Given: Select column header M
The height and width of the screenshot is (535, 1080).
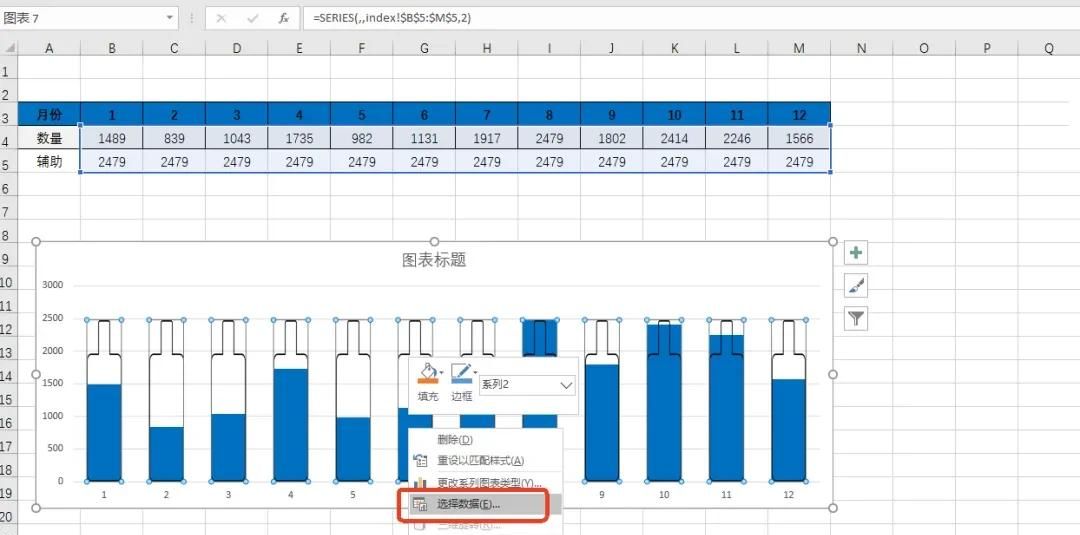Looking at the screenshot, I should pos(799,48).
